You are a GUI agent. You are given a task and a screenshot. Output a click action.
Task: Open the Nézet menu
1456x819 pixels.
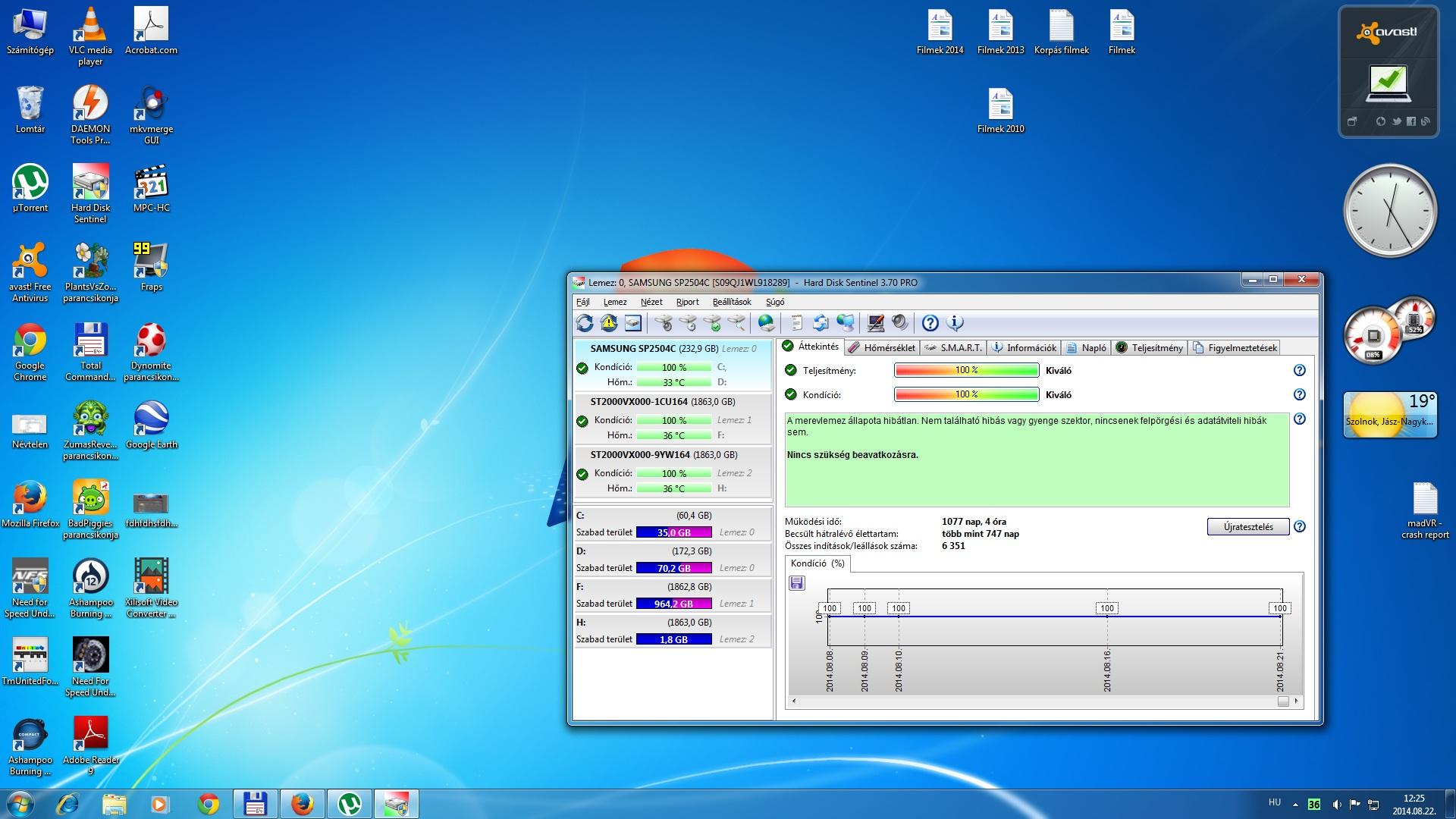pos(651,302)
